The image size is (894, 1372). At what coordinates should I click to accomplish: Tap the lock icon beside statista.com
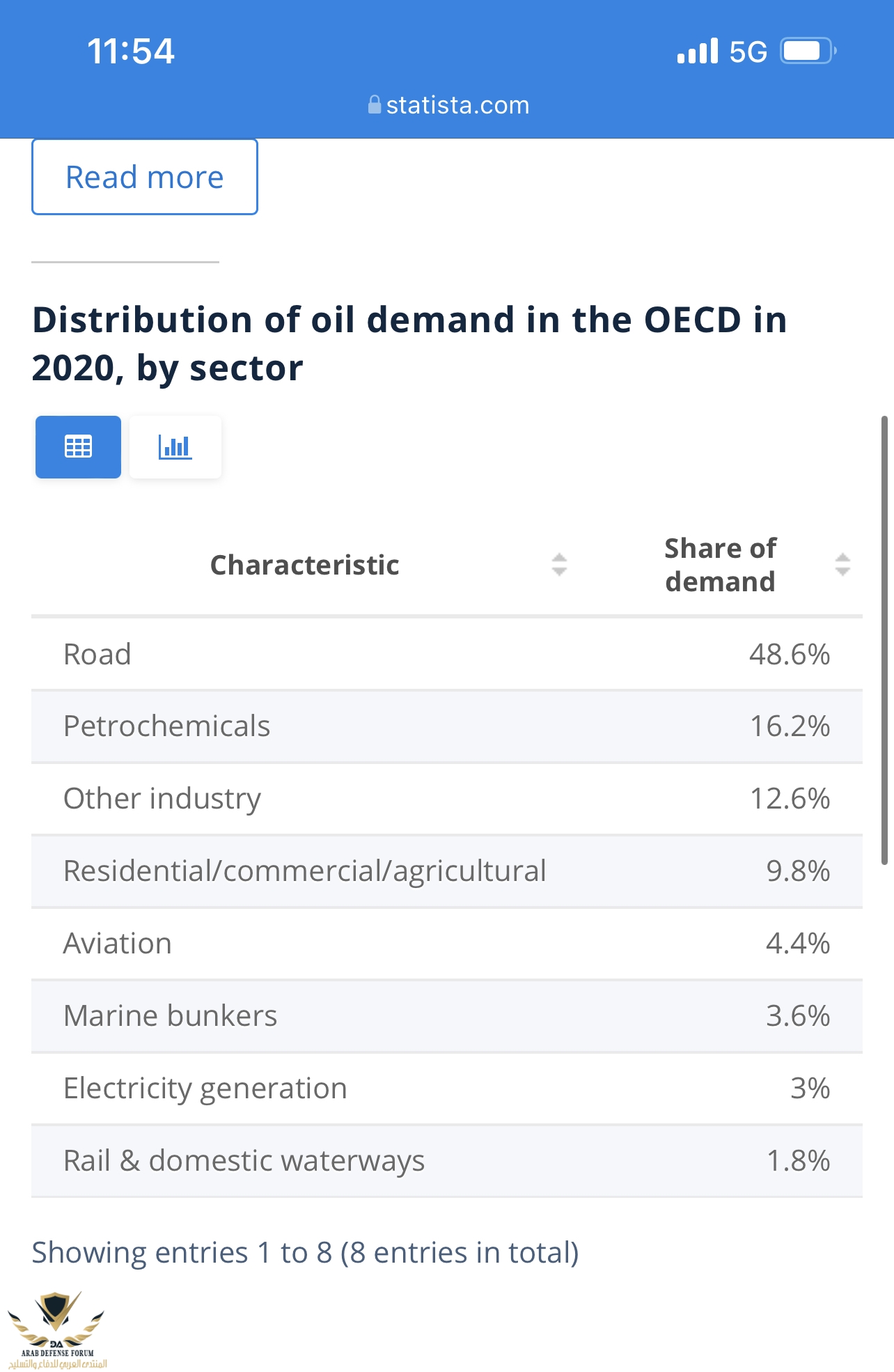375,105
